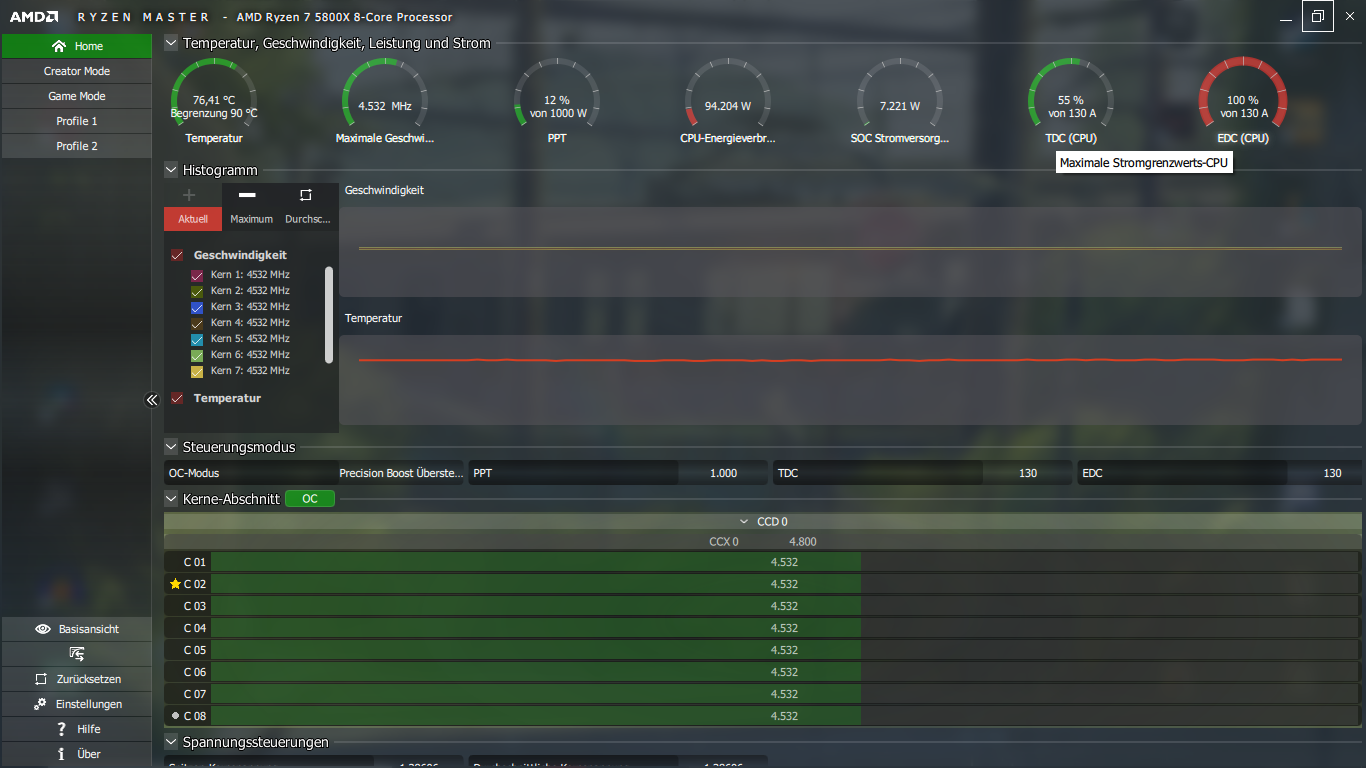Open the Über info entry
This screenshot has width=1366, height=768.
[76, 754]
